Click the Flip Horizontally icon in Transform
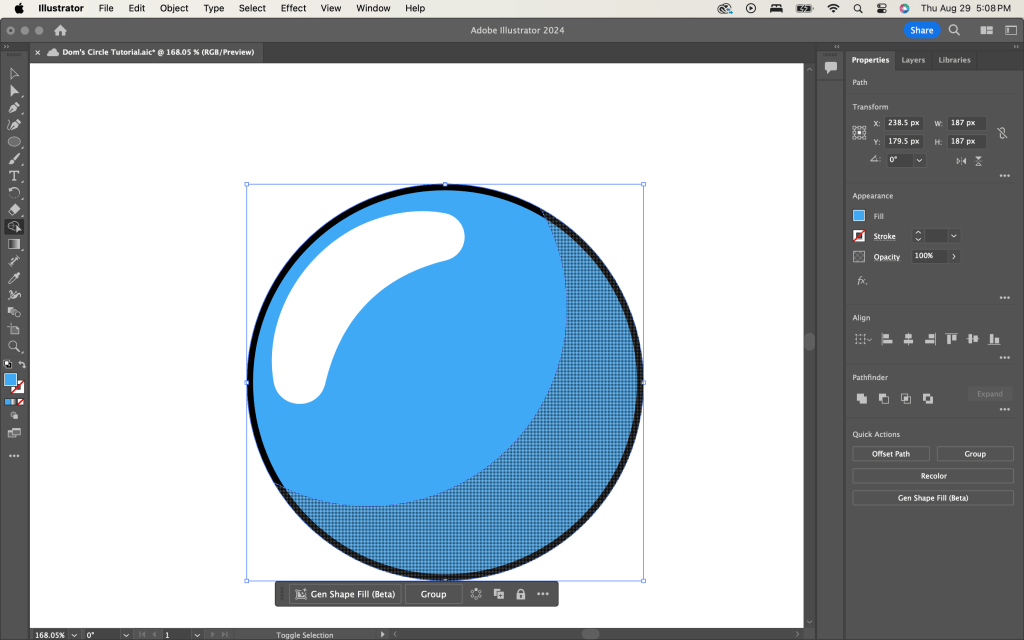1024x640 pixels. [x=961, y=160]
